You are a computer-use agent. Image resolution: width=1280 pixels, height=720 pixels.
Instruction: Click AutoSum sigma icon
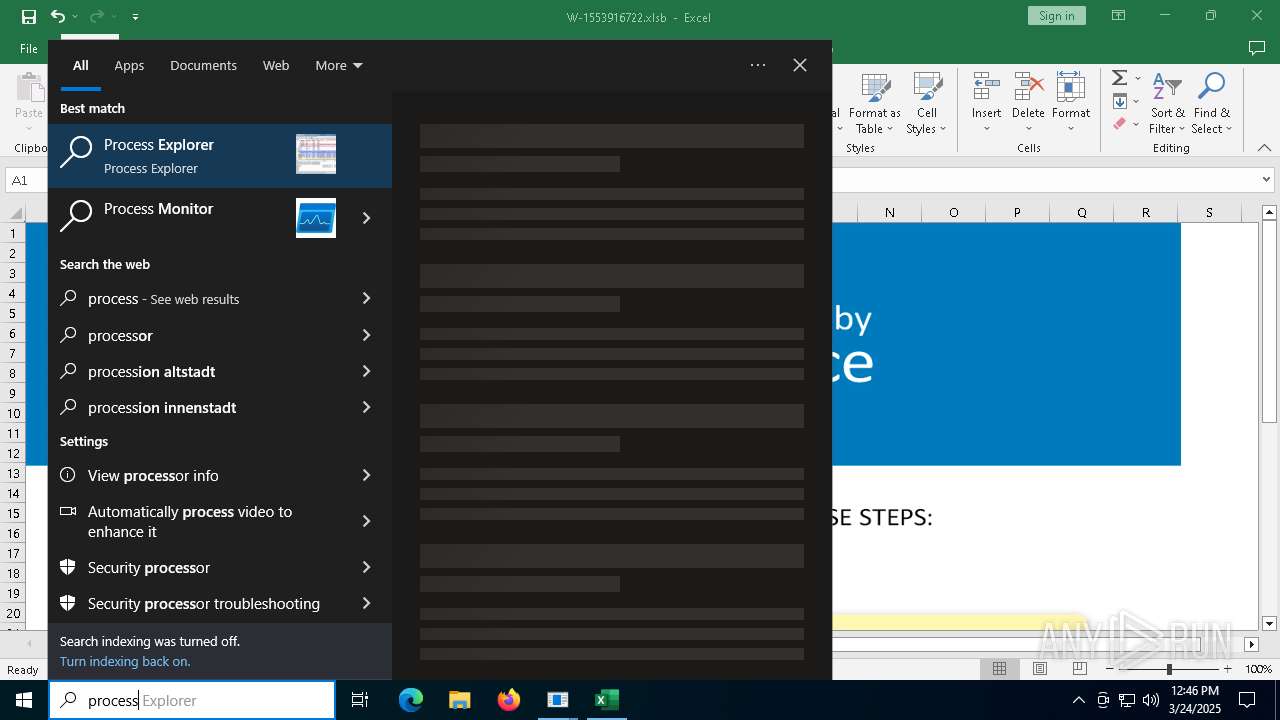[1120, 78]
